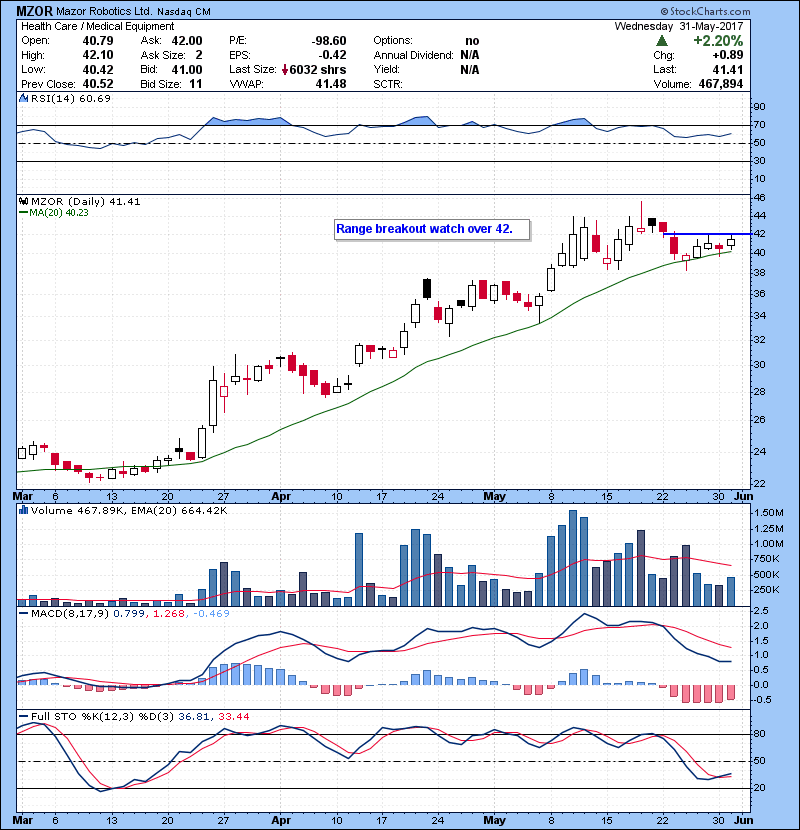Click the MZOR (Daily) 41.41 chart label
This screenshot has height=830, width=800.
[x=86, y=201]
